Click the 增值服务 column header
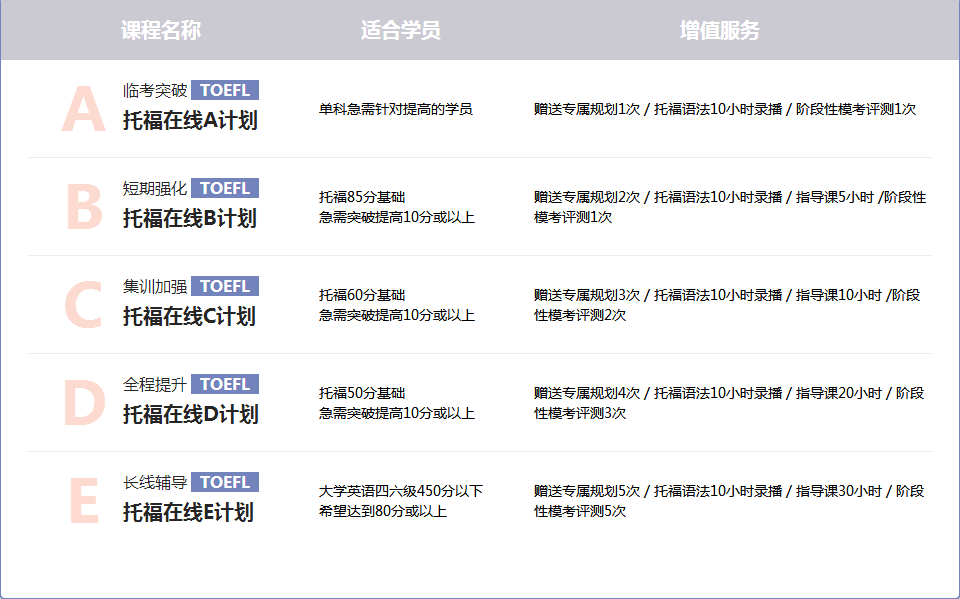The height and width of the screenshot is (599, 960). (x=719, y=30)
